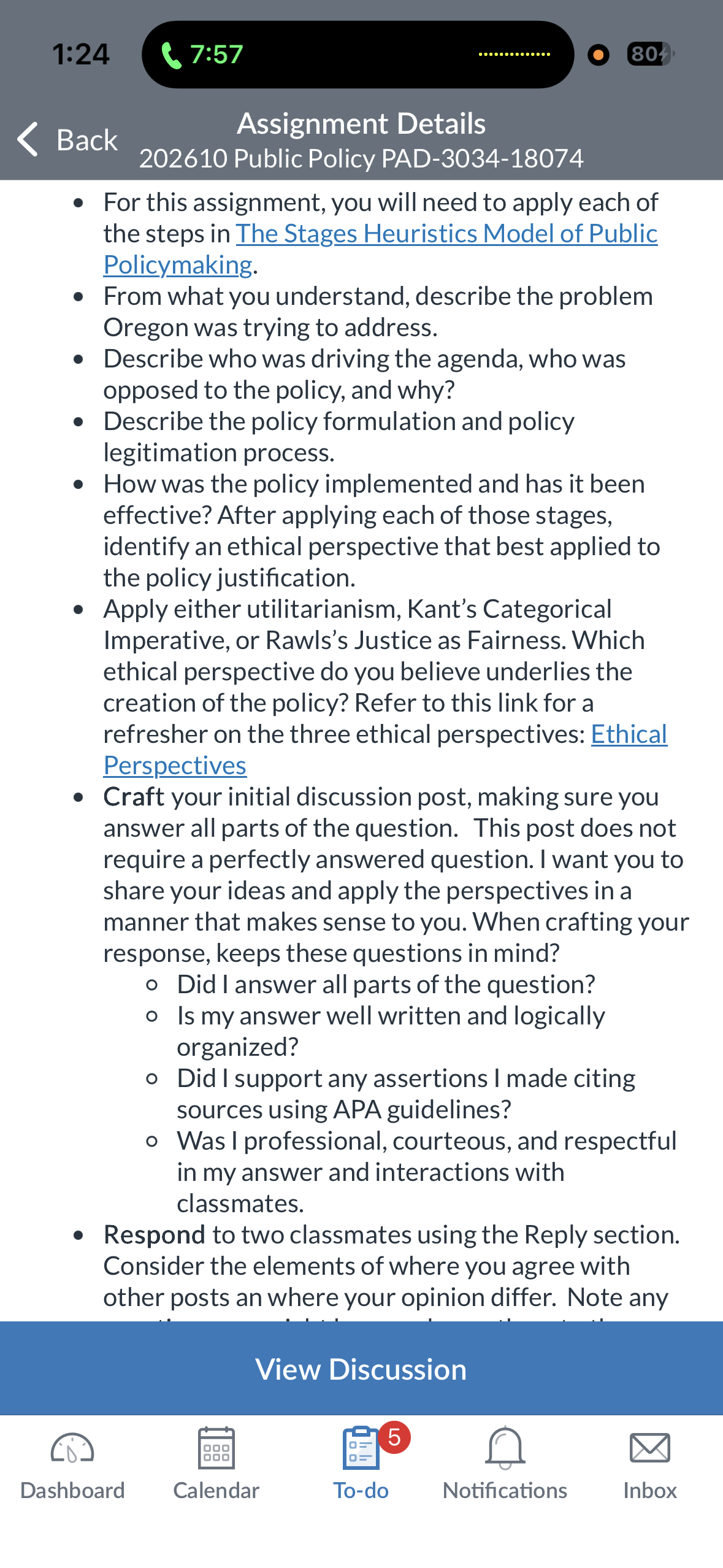723x1568 pixels.
Task: Tap the orange recording dot indicator
Action: pyautogui.click(x=599, y=55)
